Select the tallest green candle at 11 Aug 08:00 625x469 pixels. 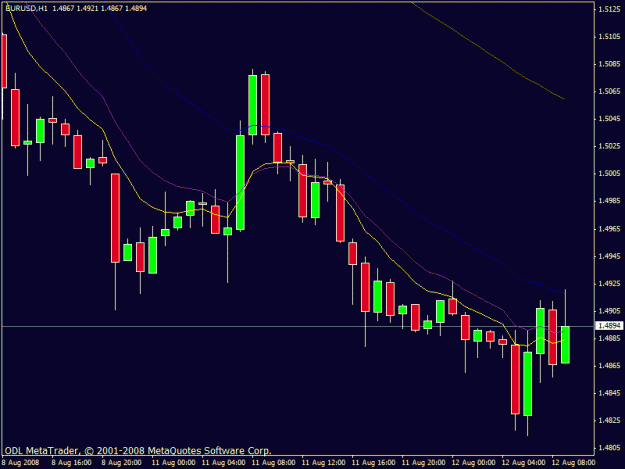(x=252, y=105)
